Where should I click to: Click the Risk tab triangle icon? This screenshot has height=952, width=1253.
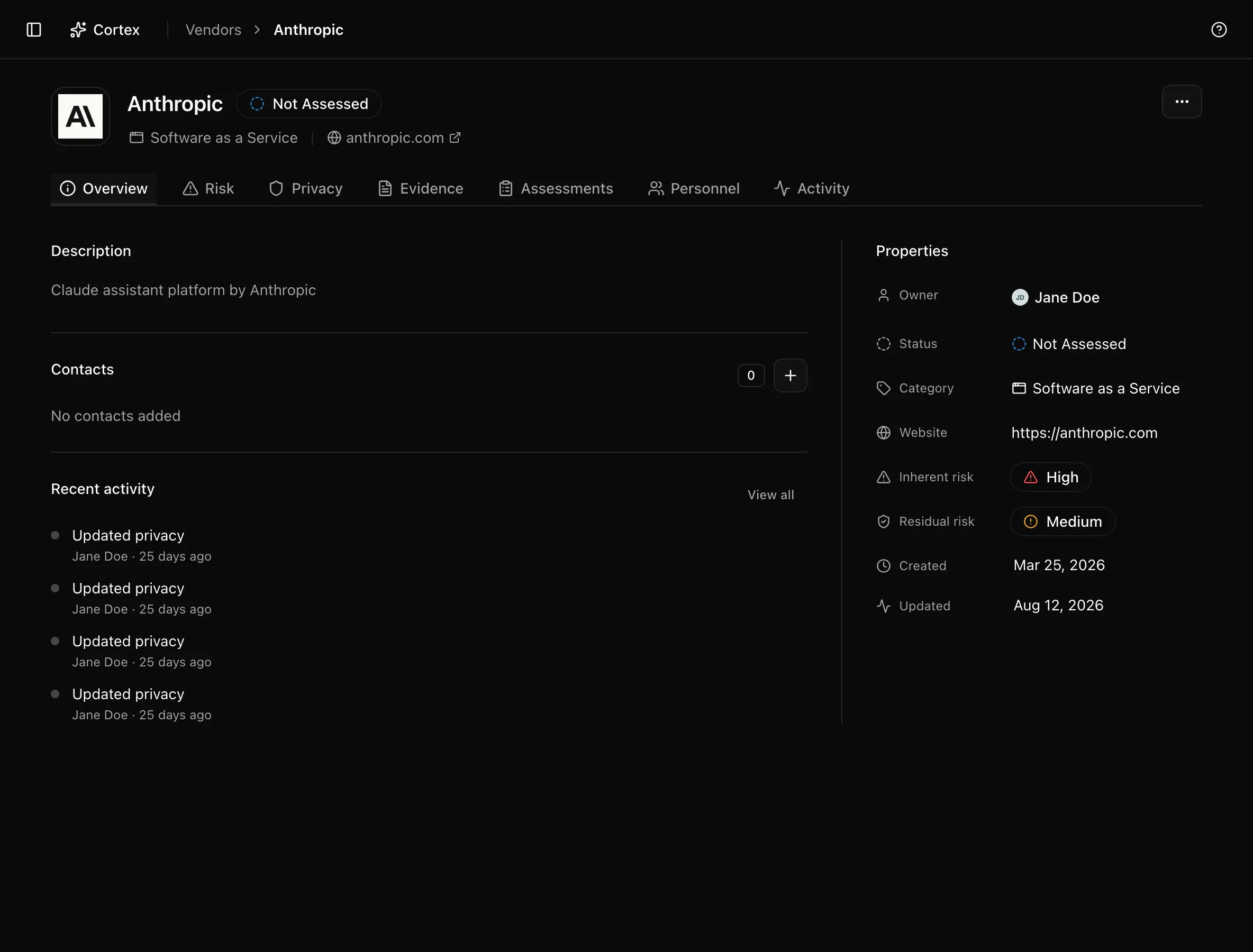[x=190, y=189]
